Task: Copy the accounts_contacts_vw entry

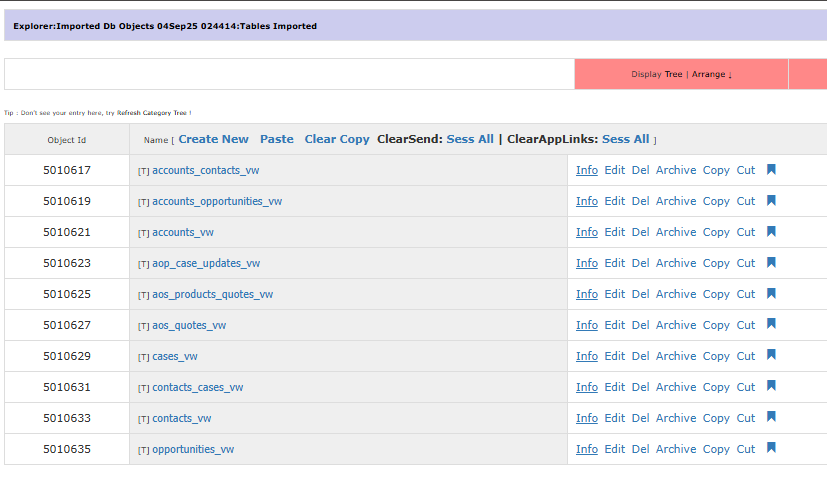Action: coord(716,170)
